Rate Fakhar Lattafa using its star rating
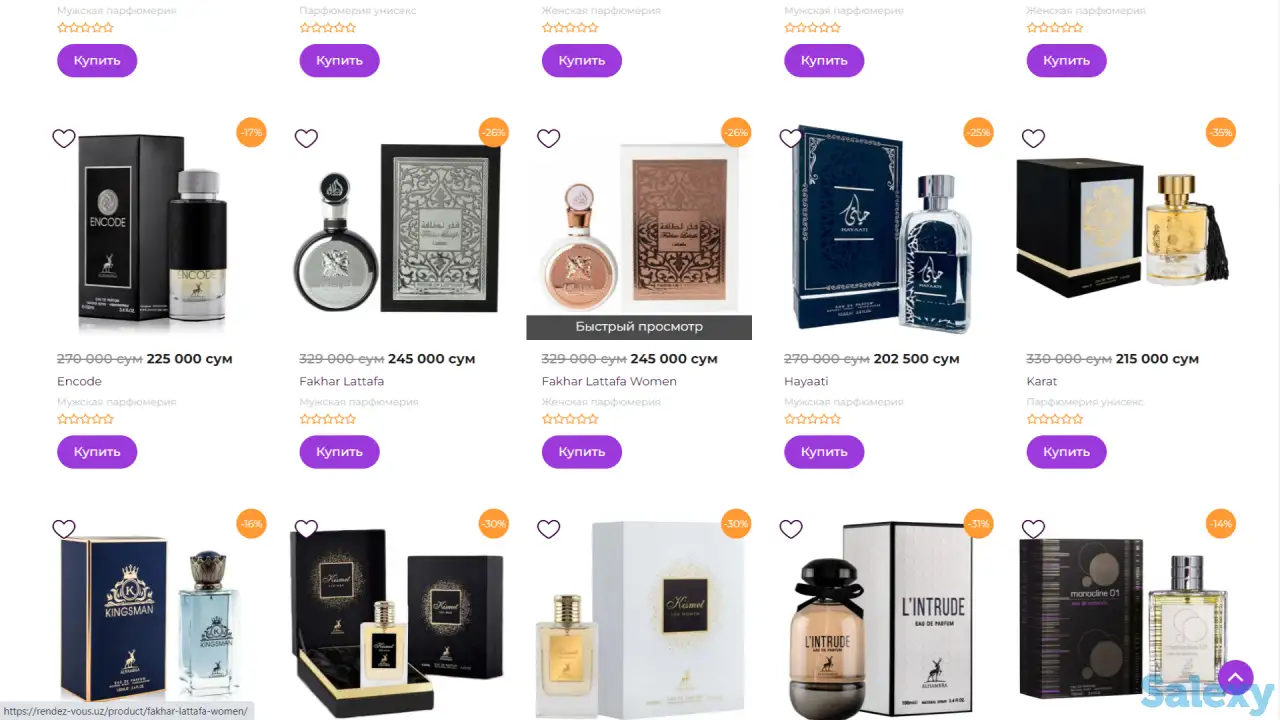This screenshot has height=720, width=1280. pos(327,420)
